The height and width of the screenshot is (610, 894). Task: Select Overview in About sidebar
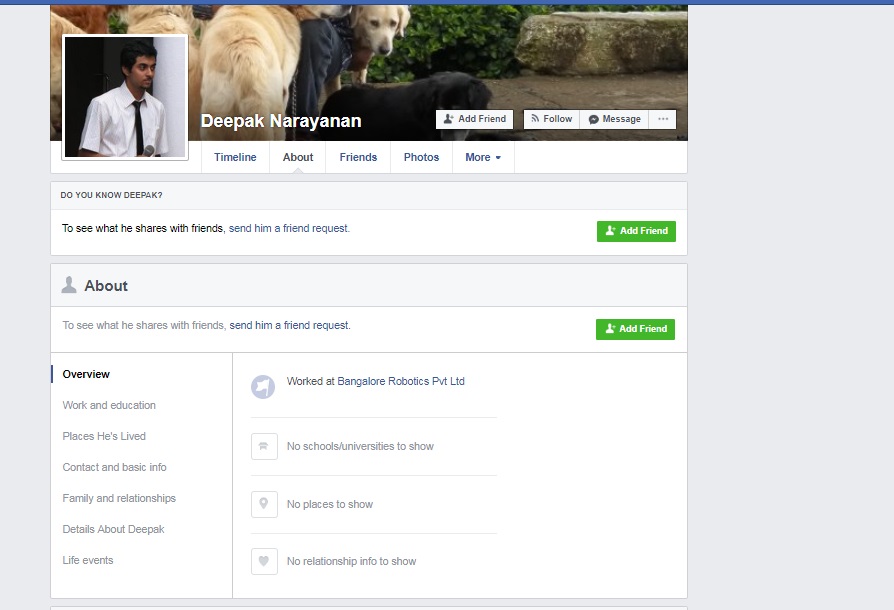coord(86,375)
